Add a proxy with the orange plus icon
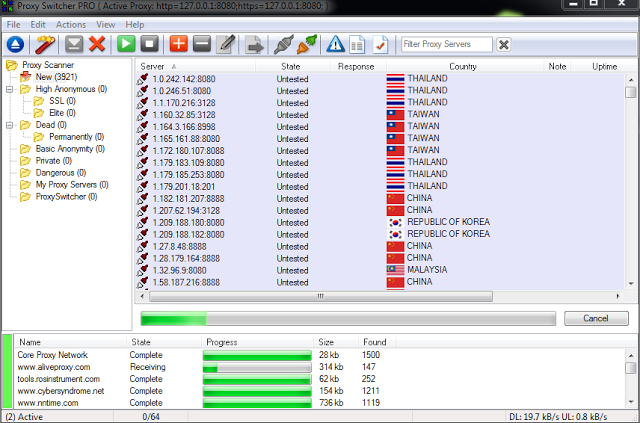Screen dimensions: 640x423 point(178,44)
